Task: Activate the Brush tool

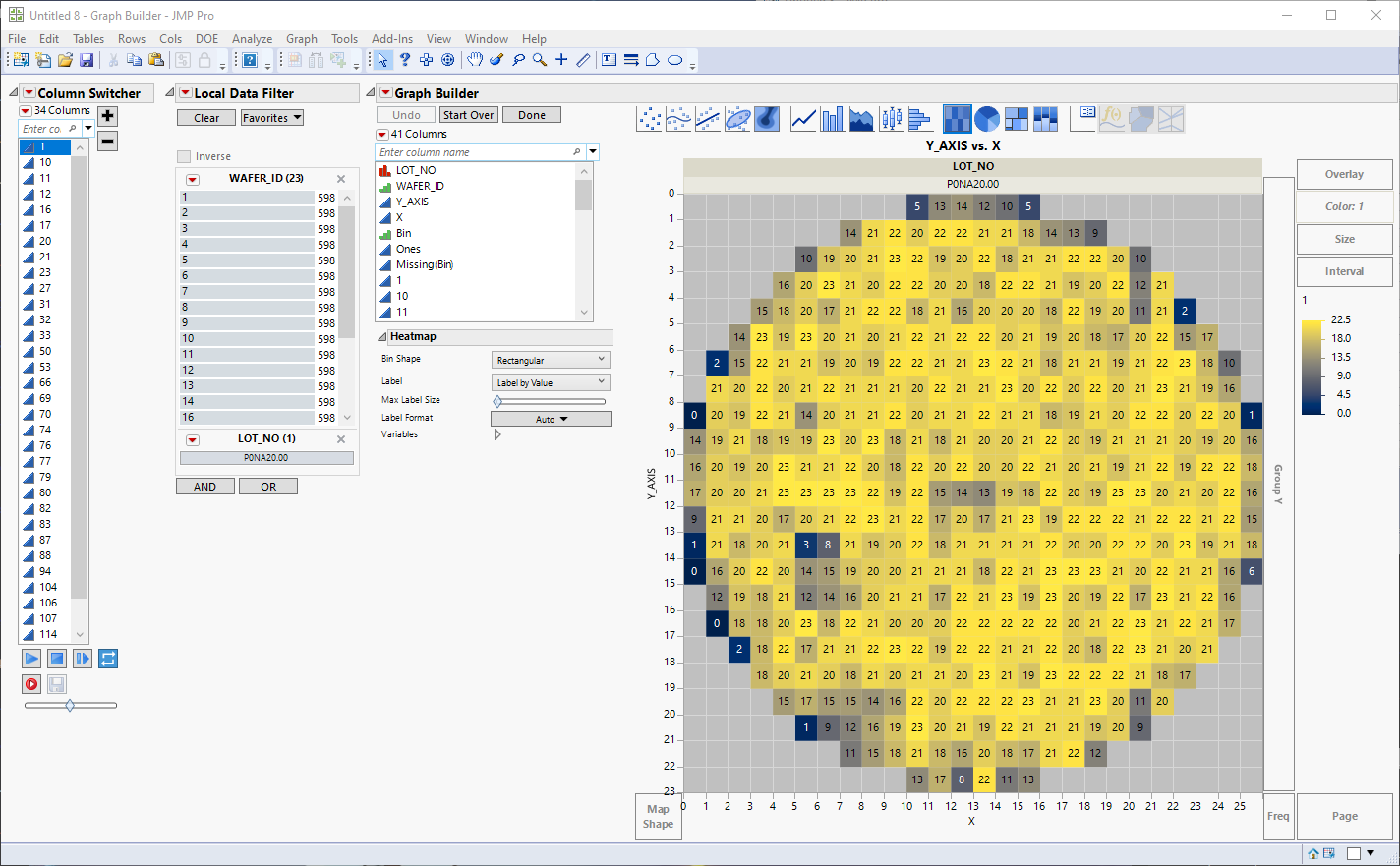Action: 496,59
